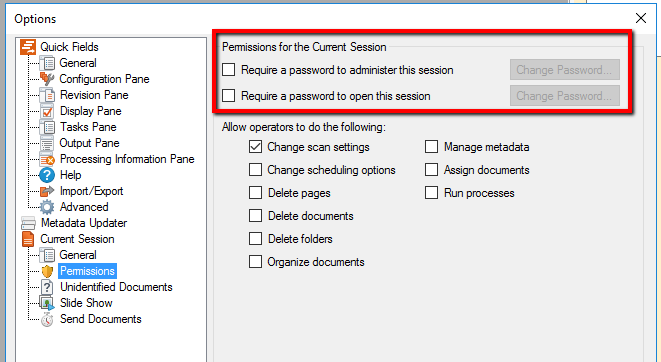Click the Import/Export arrow icon

47,191
